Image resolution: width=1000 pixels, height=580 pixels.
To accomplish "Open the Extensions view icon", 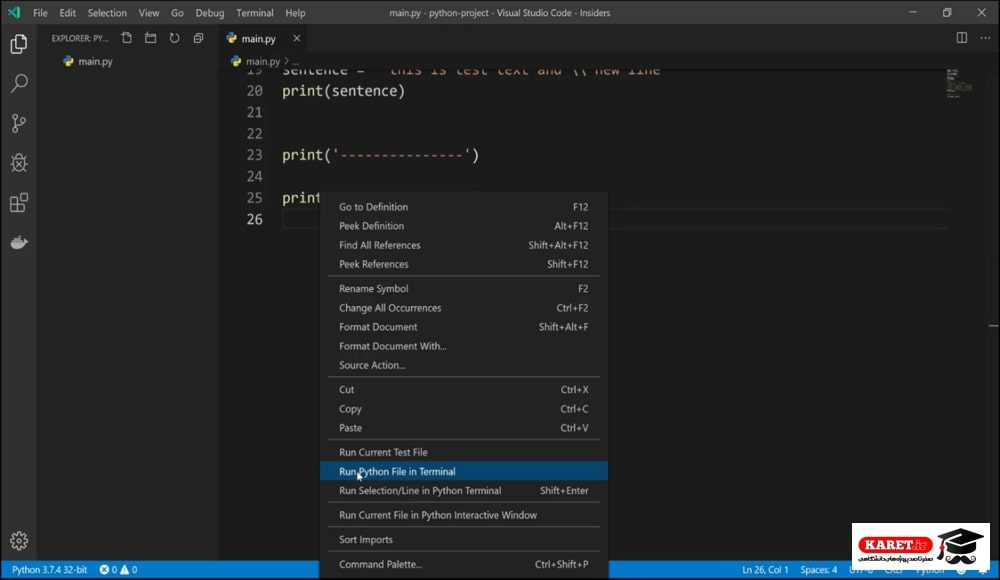I will click(x=19, y=203).
